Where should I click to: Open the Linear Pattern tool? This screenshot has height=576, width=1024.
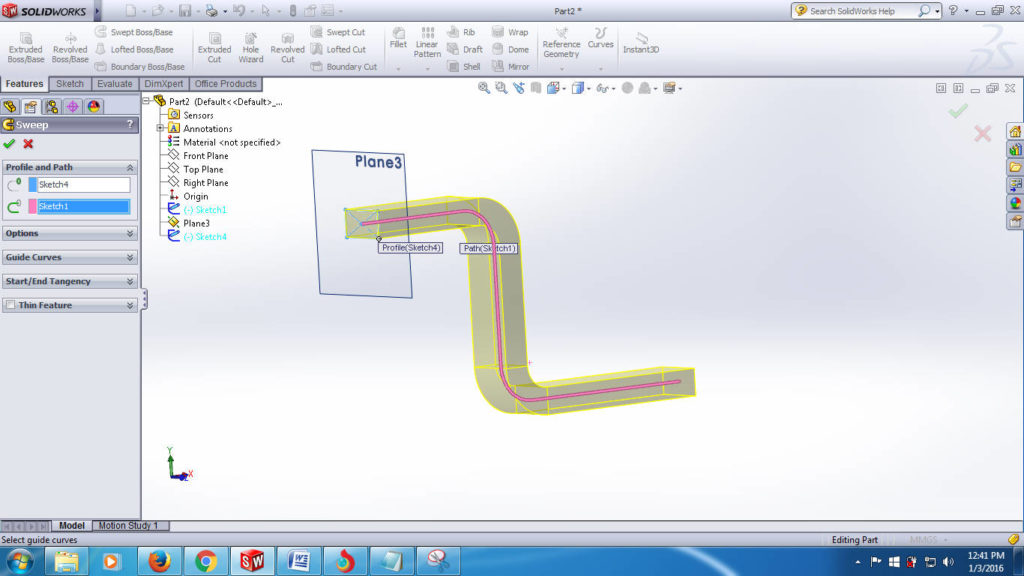pos(427,46)
